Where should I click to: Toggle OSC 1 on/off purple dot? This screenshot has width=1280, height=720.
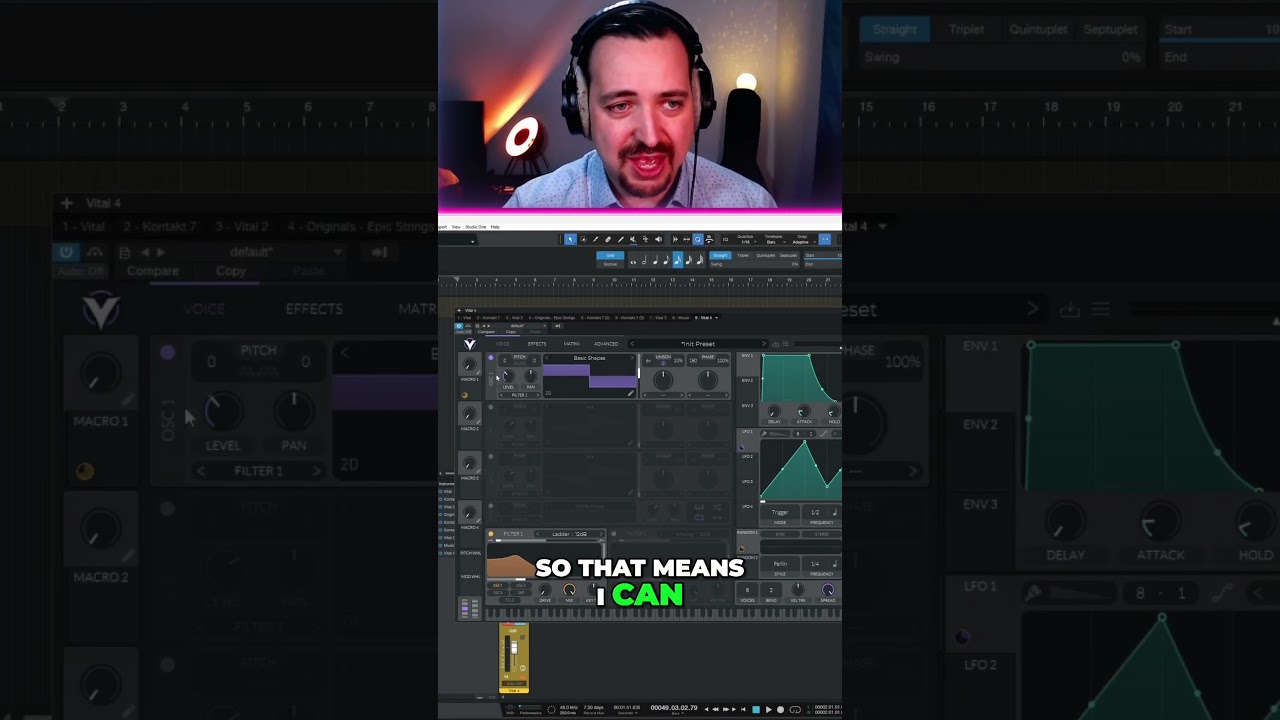click(x=491, y=357)
